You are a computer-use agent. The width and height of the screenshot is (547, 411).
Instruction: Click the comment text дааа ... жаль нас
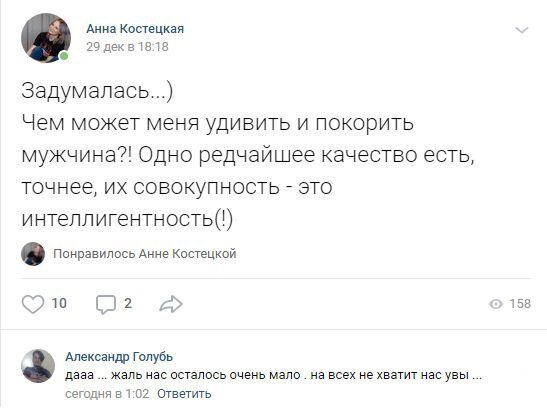click(x=274, y=375)
